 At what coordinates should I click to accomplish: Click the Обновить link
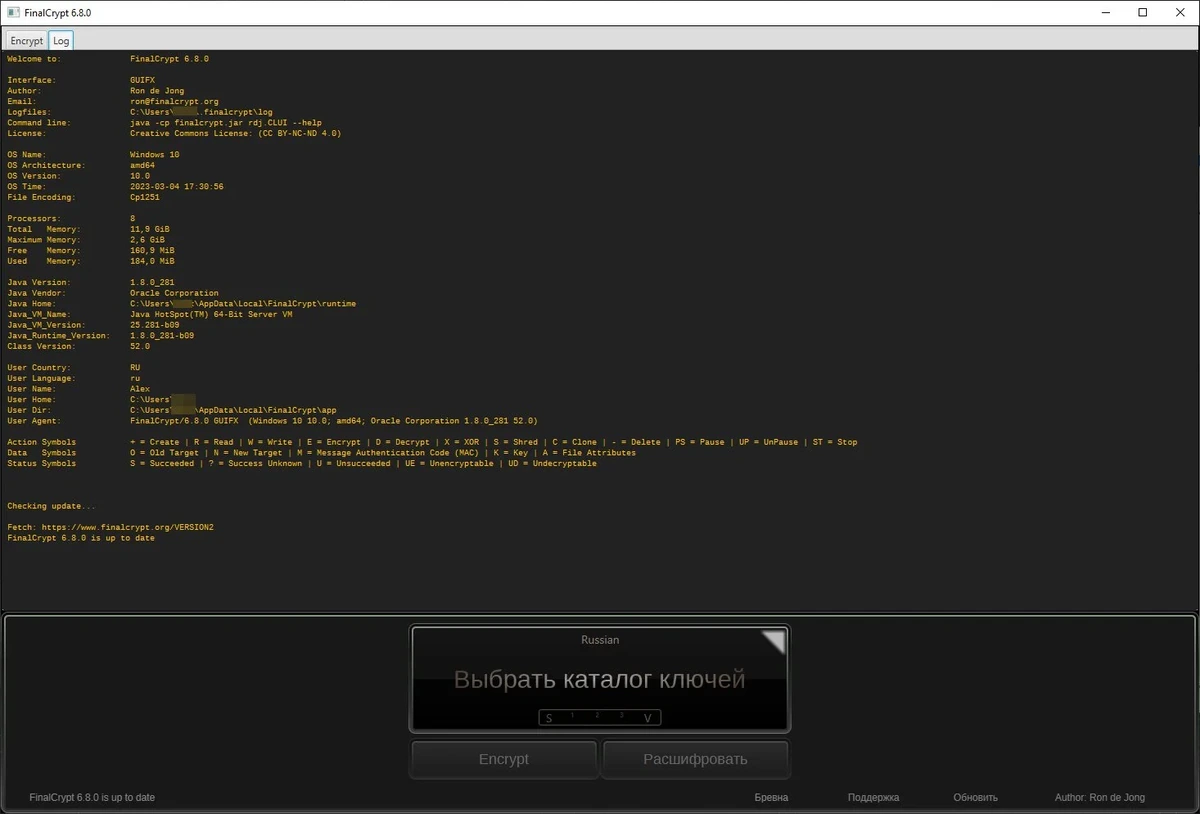(x=976, y=798)
